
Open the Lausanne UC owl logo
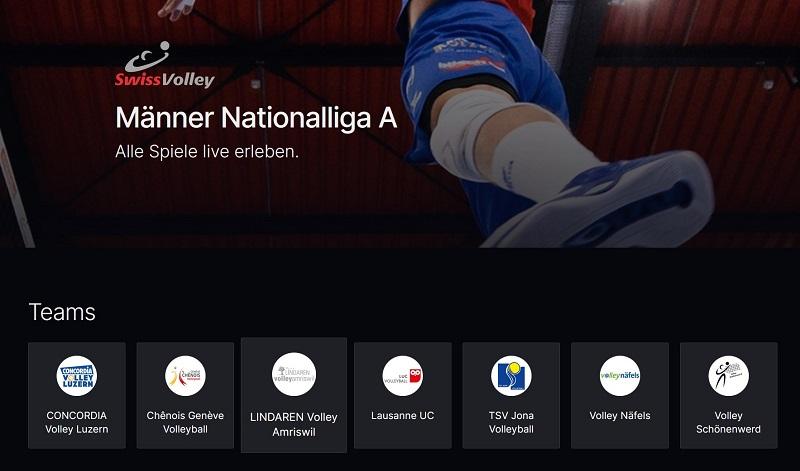pos(403,376)
